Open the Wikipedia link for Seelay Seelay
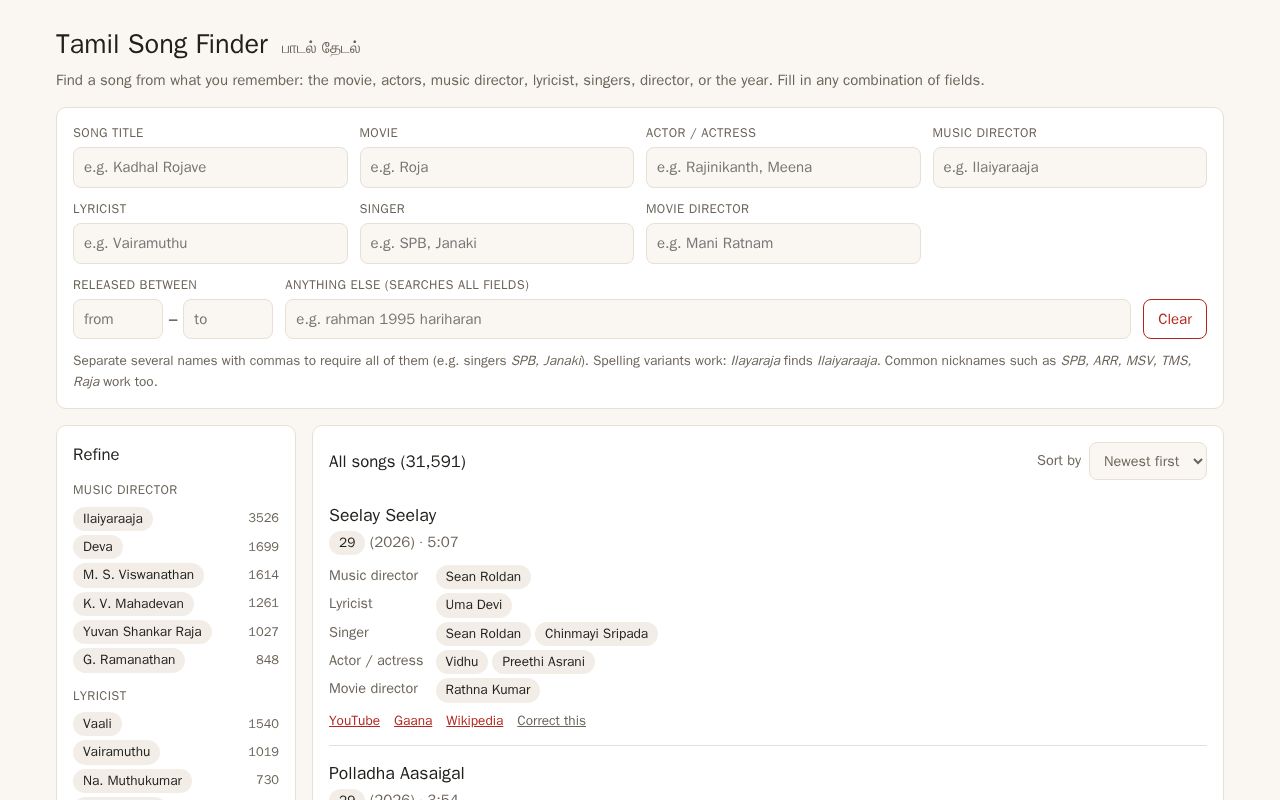 (474, 721)
